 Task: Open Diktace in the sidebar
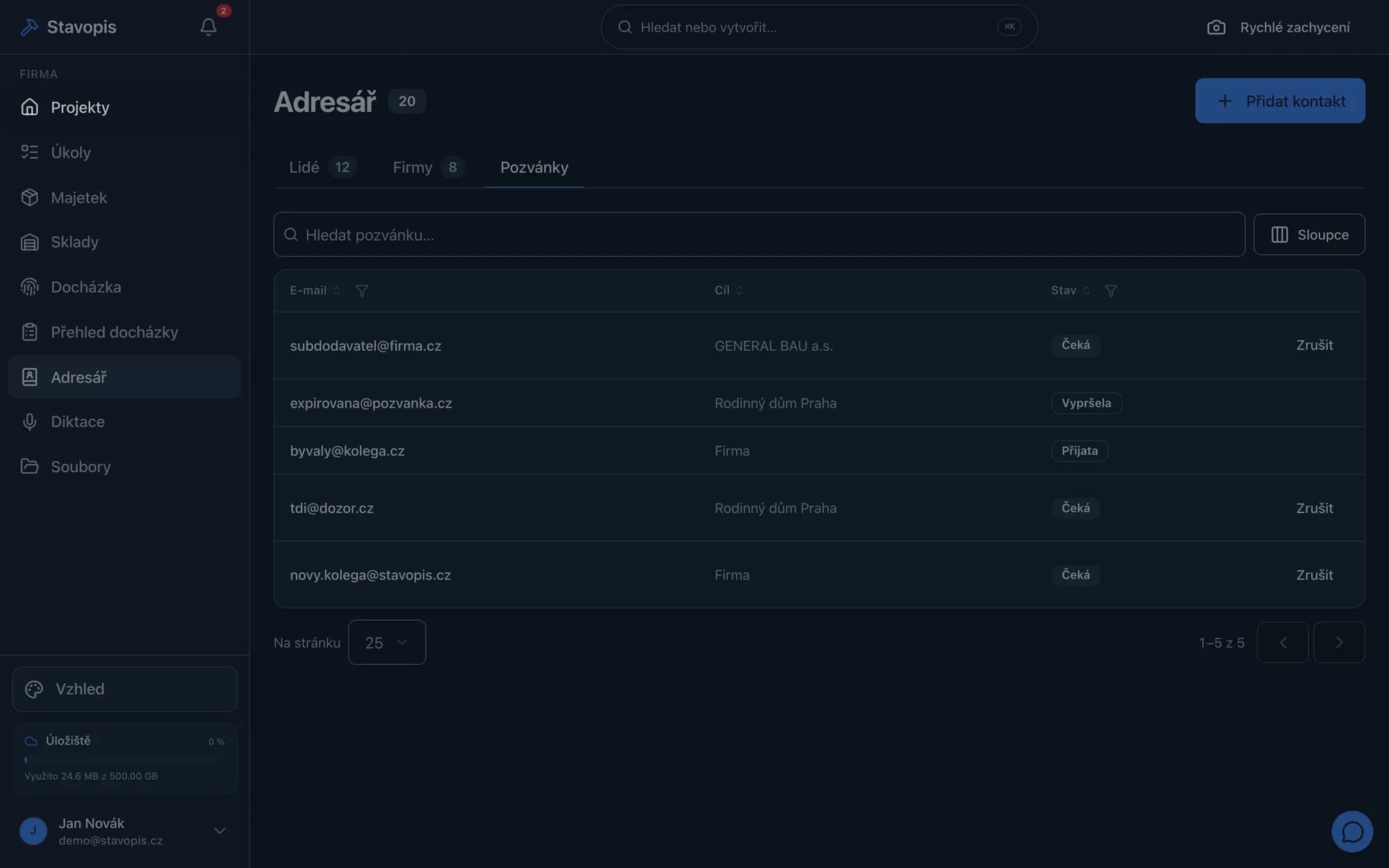click(x=124, y=422)
